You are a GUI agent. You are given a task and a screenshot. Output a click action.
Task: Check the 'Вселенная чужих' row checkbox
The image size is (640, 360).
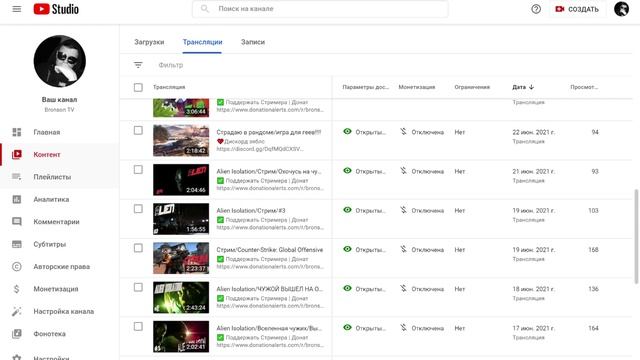coord(138,327)
